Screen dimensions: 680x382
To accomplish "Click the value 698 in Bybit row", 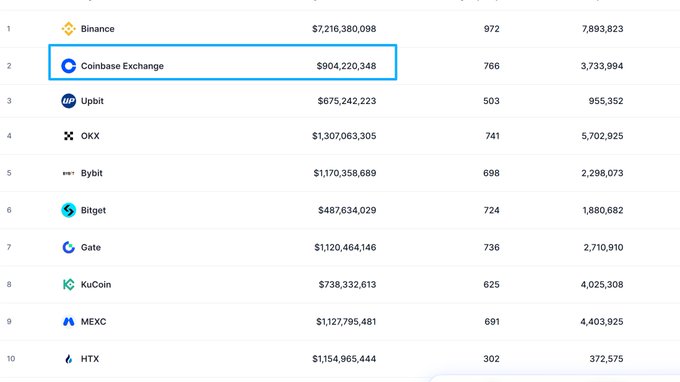I will click(491, 173).
